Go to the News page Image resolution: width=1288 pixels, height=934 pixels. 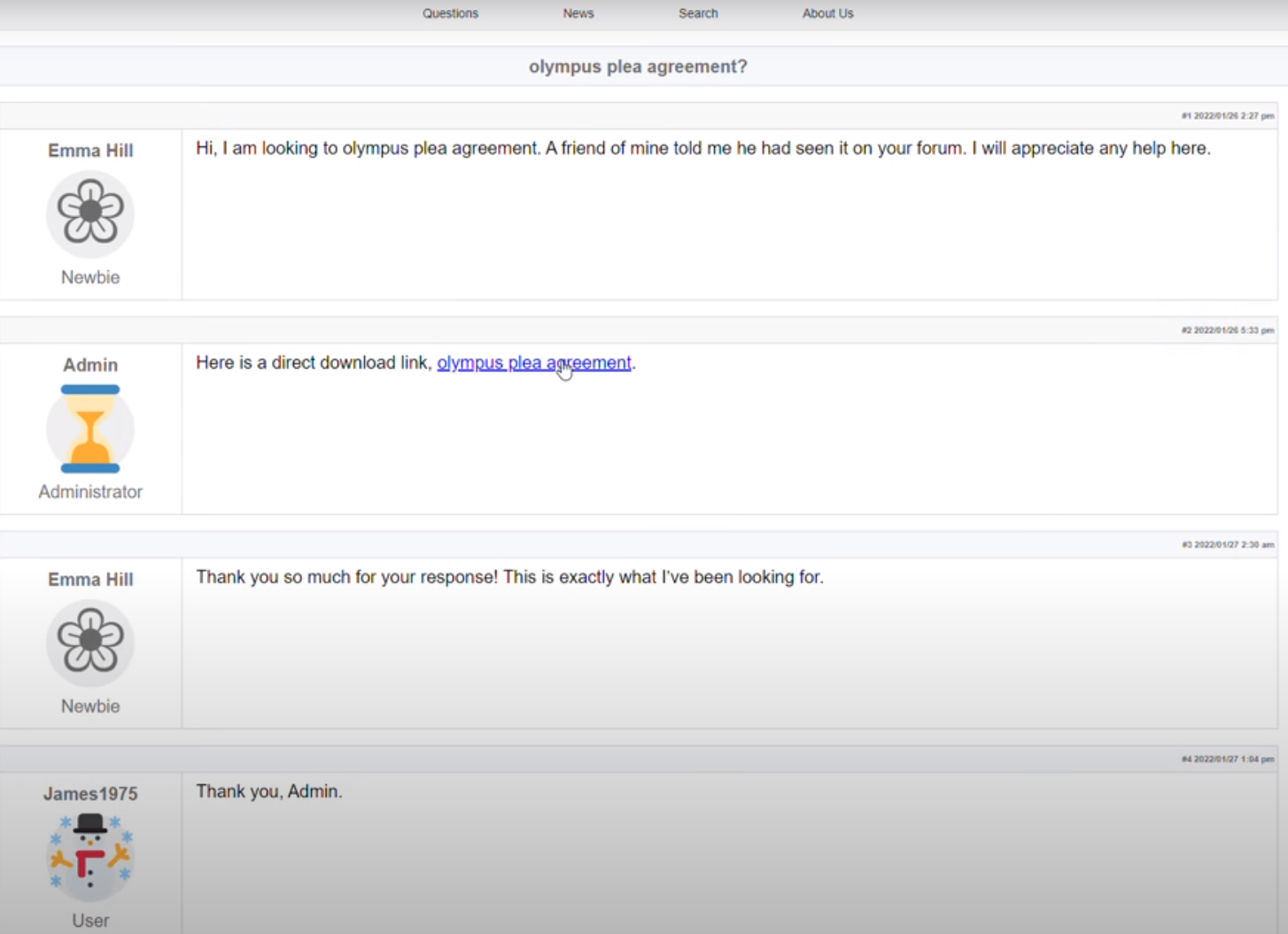click(x=578, y=13)
